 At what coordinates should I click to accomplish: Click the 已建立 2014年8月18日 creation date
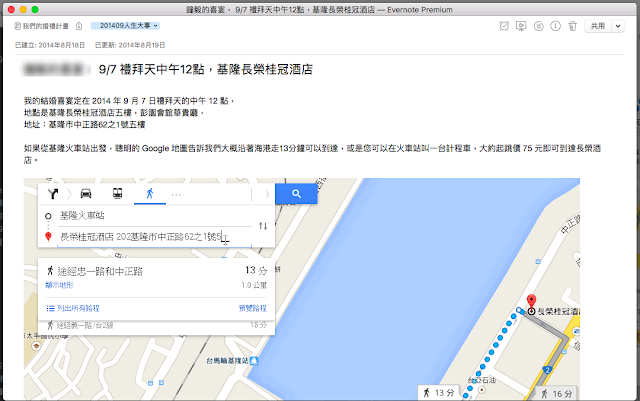[50, 45]
